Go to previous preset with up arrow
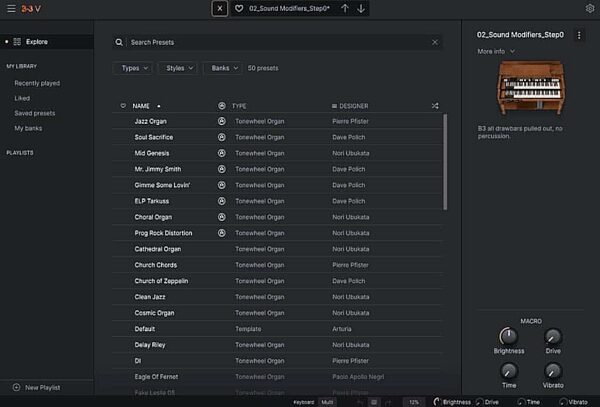600x407 pixels. pyautogui.click(x=345, y=8)
